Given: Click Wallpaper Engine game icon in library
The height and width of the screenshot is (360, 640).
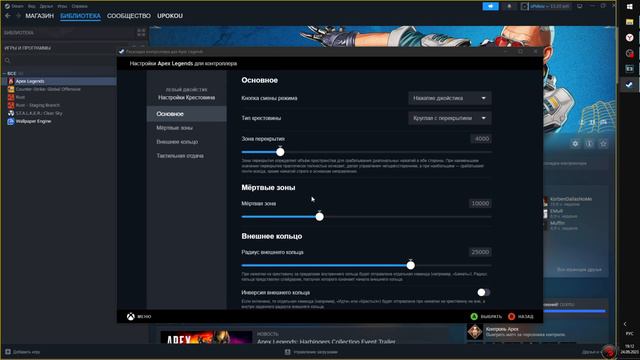Looking at the screenshot, I should coord(11,121).
